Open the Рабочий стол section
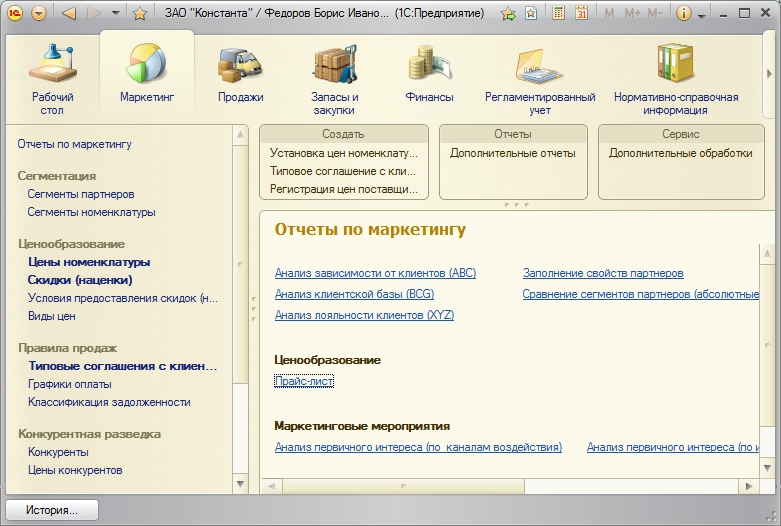 pyautogui.click(x=52, y=79)
